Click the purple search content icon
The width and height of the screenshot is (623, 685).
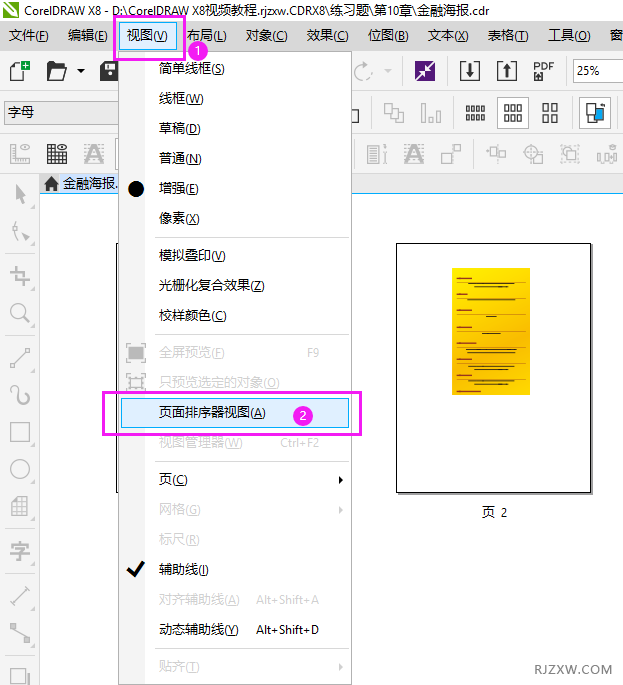pos(425,71)
